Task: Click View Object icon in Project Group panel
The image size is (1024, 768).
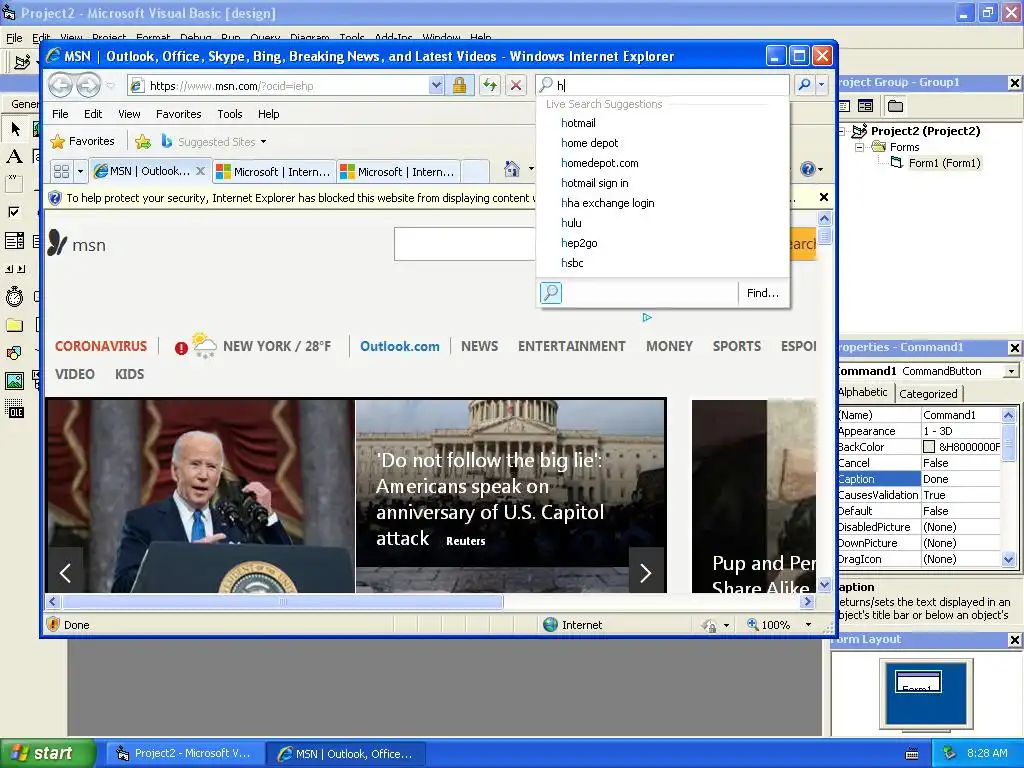Action: coord(865,106)
